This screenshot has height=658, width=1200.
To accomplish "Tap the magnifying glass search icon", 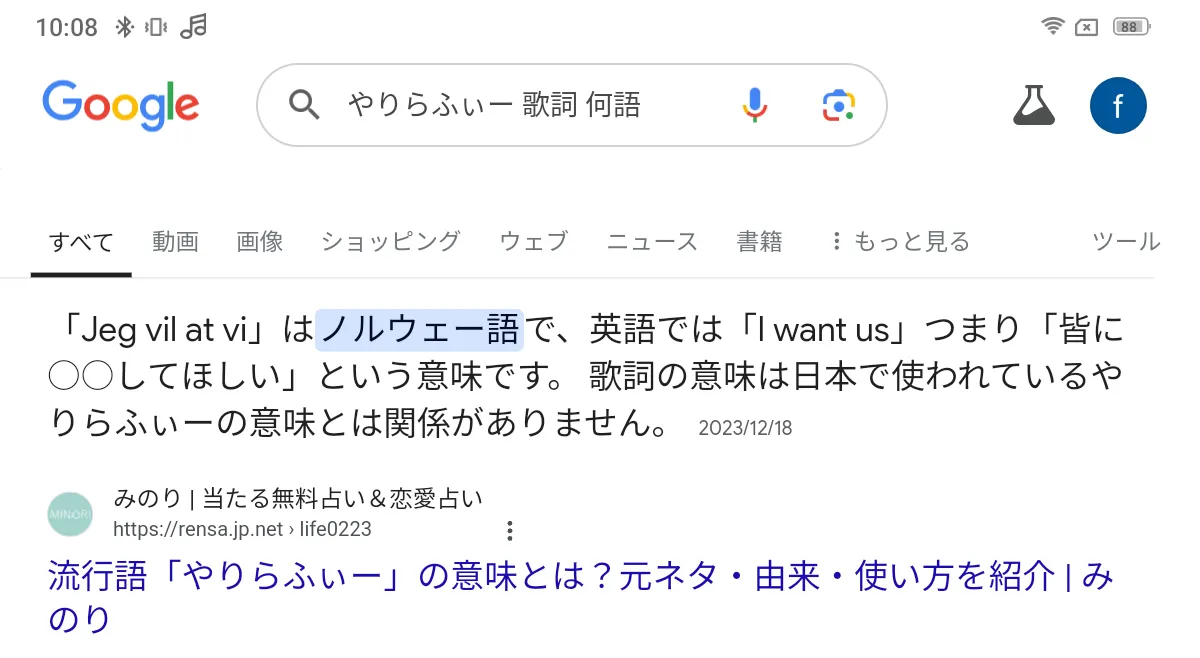I will click(x=303, y=105).
